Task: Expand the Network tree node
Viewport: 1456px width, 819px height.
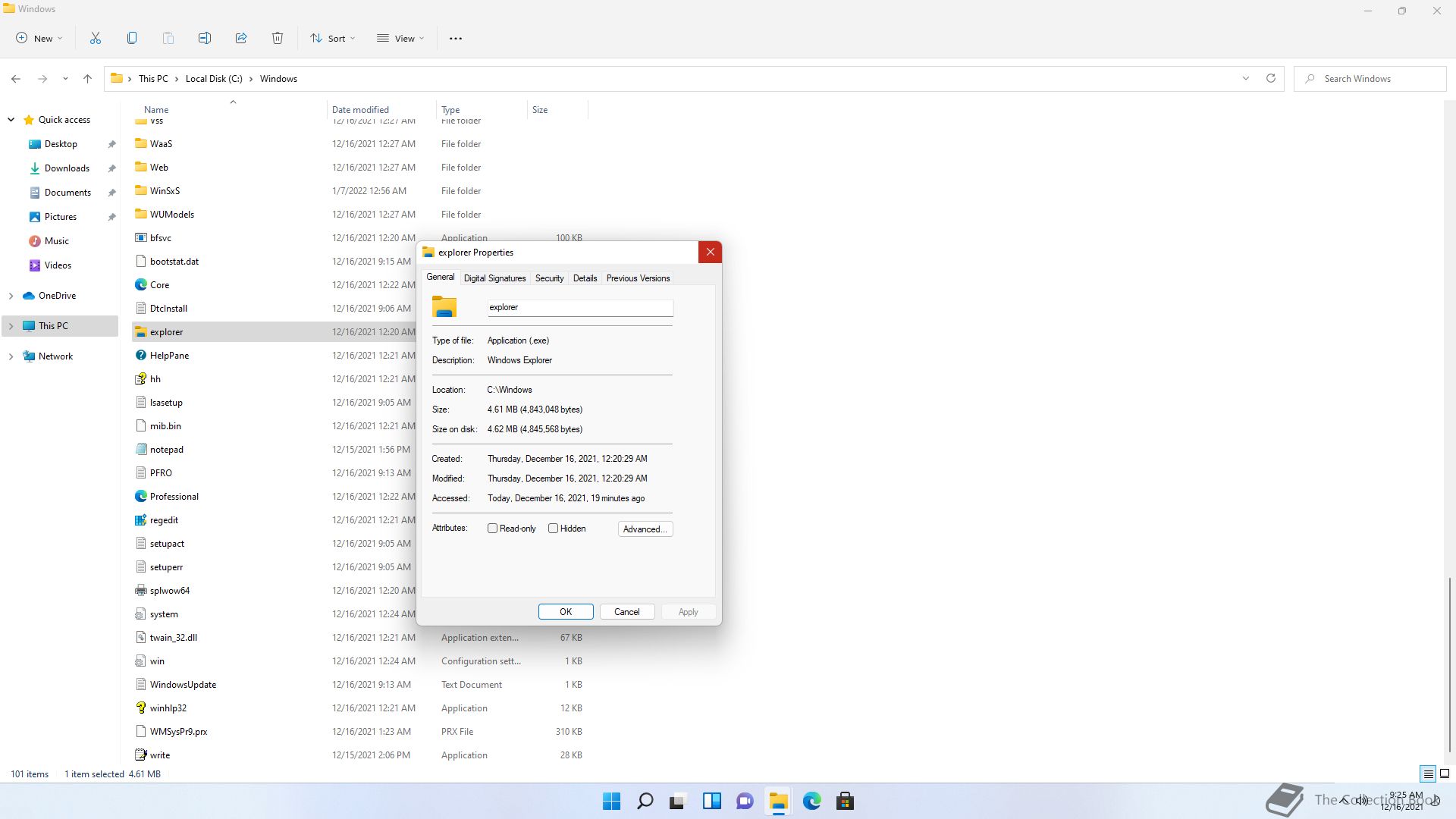Action: 11,356
